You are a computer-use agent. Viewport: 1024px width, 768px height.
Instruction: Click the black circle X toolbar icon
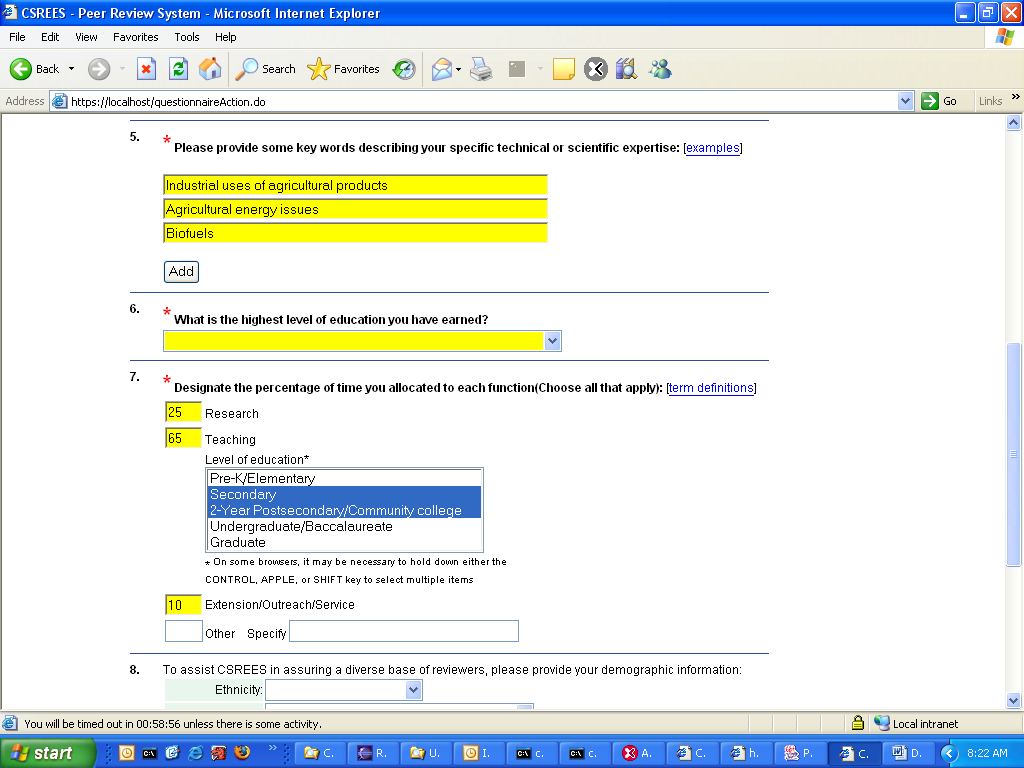click(596, 69)
